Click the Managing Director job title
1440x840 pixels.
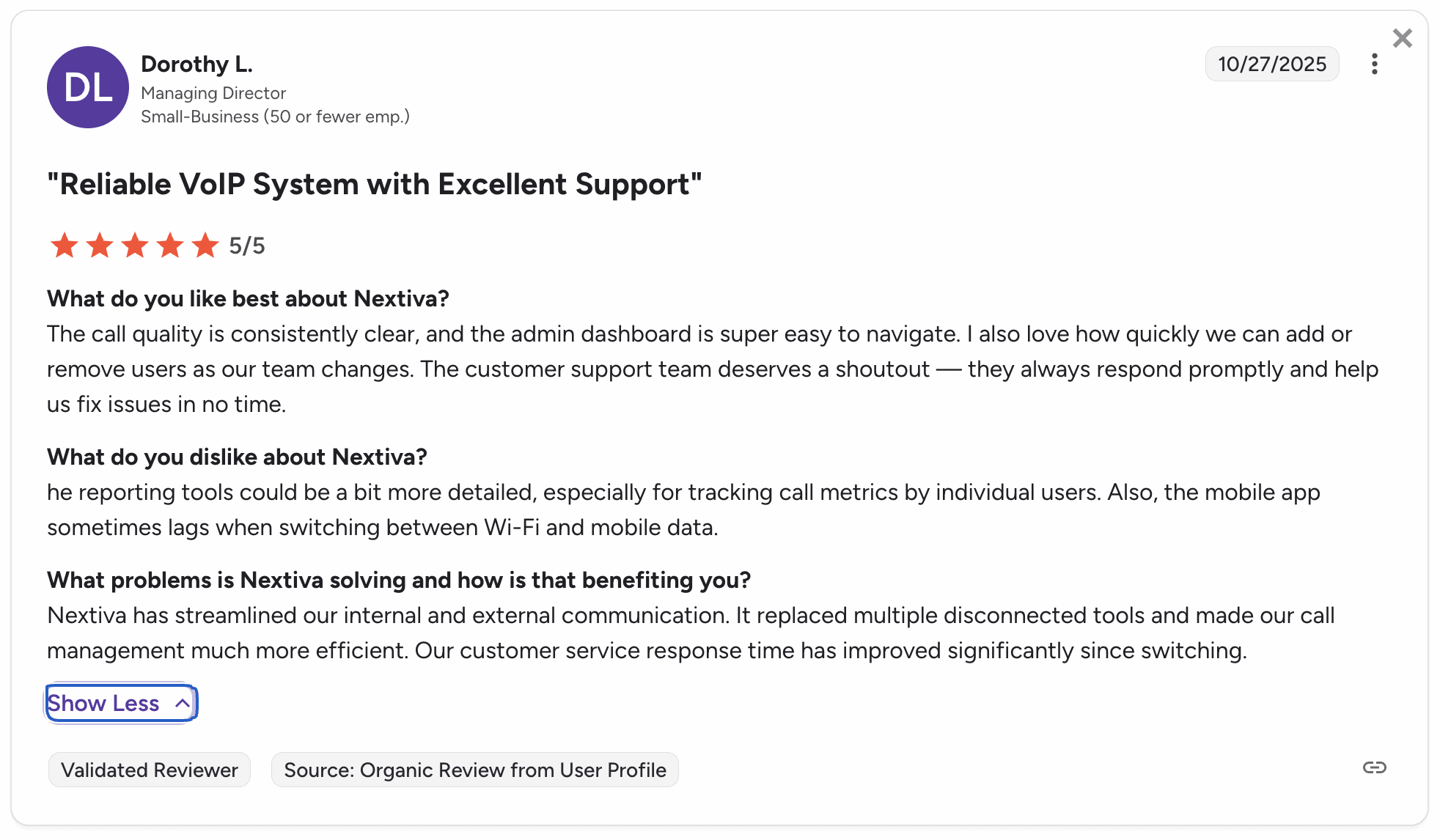[x=213, y=94]
